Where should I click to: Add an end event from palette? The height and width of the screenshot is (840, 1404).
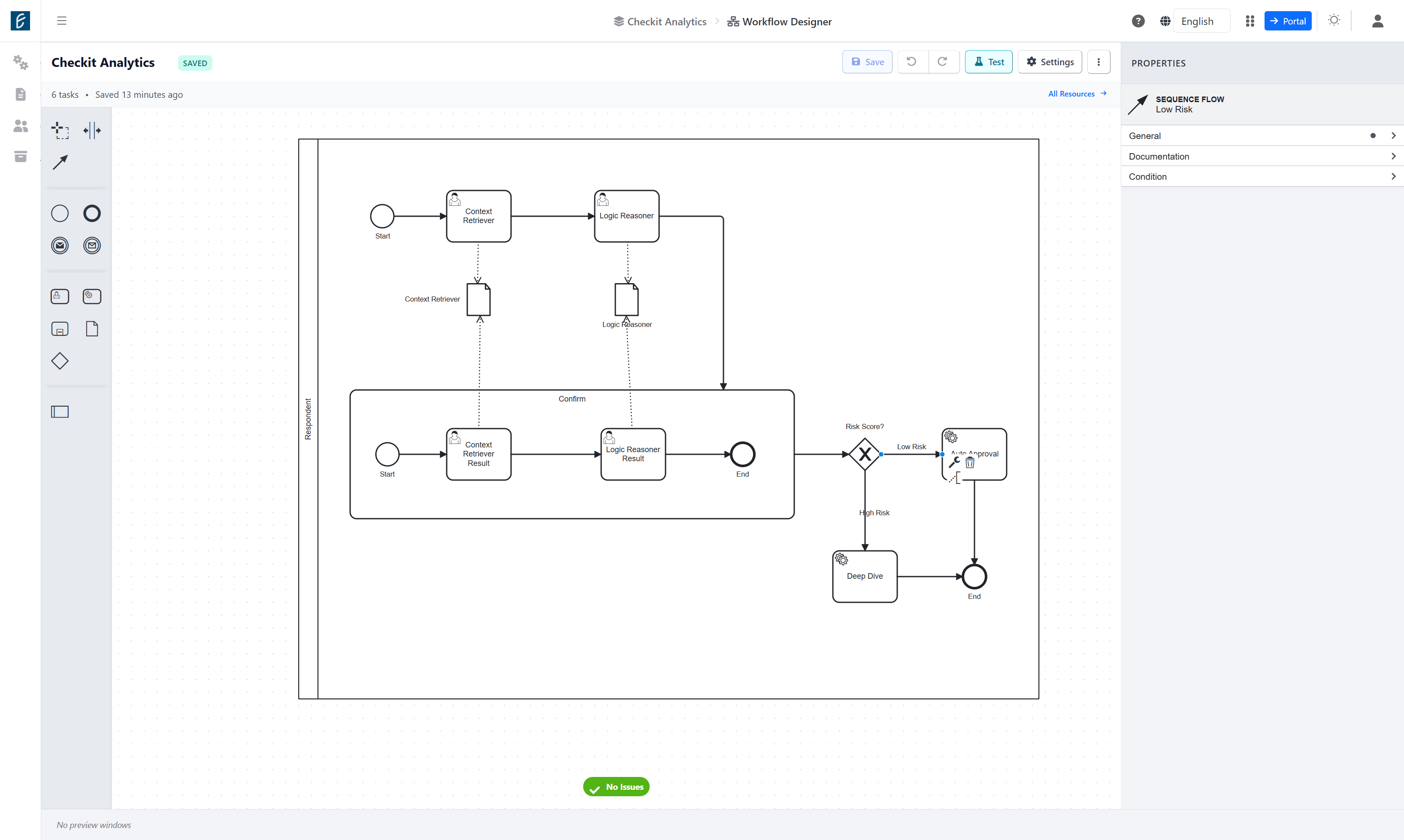(92, 213)
